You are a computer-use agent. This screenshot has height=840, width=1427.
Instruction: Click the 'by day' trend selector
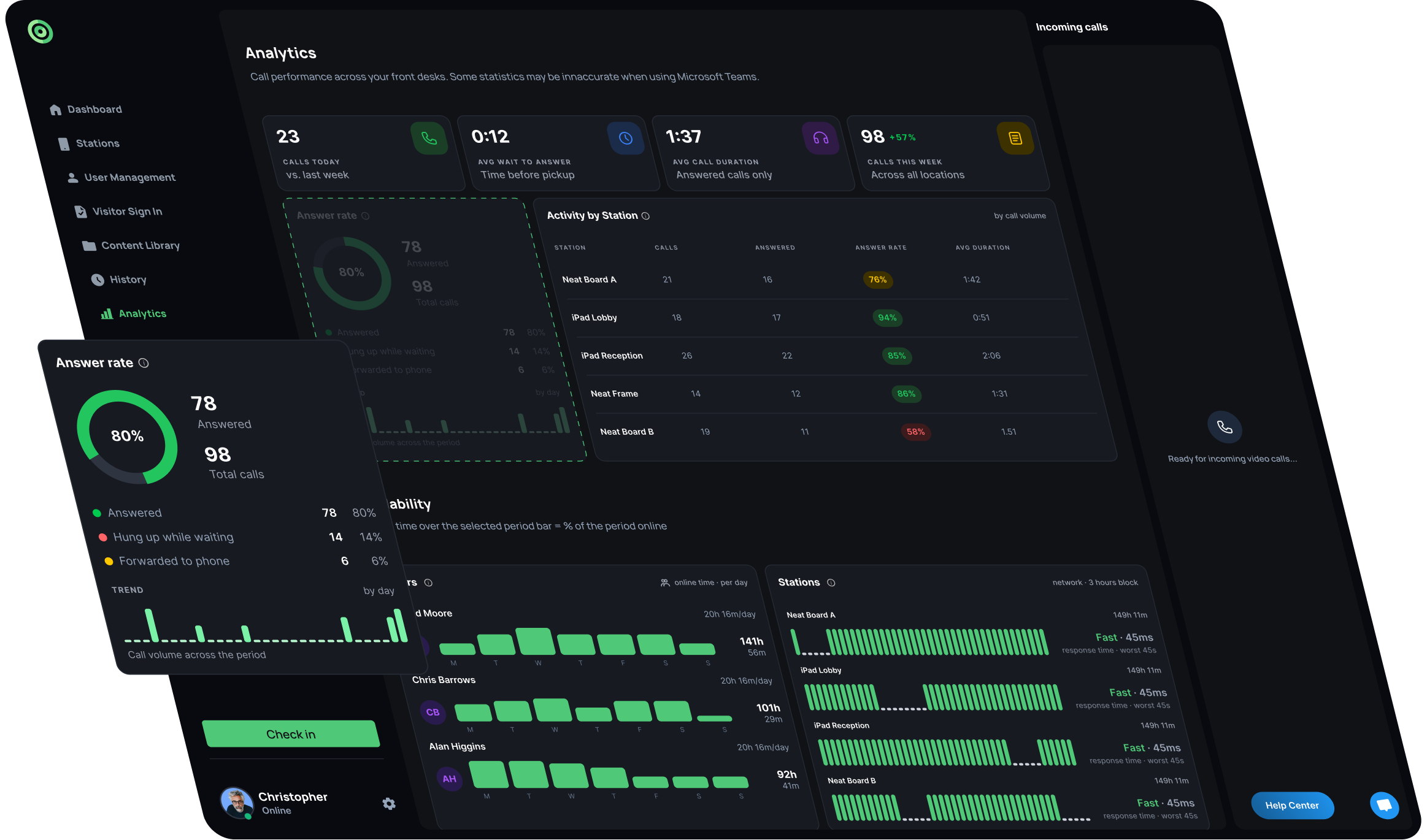[x=379, y=590]
